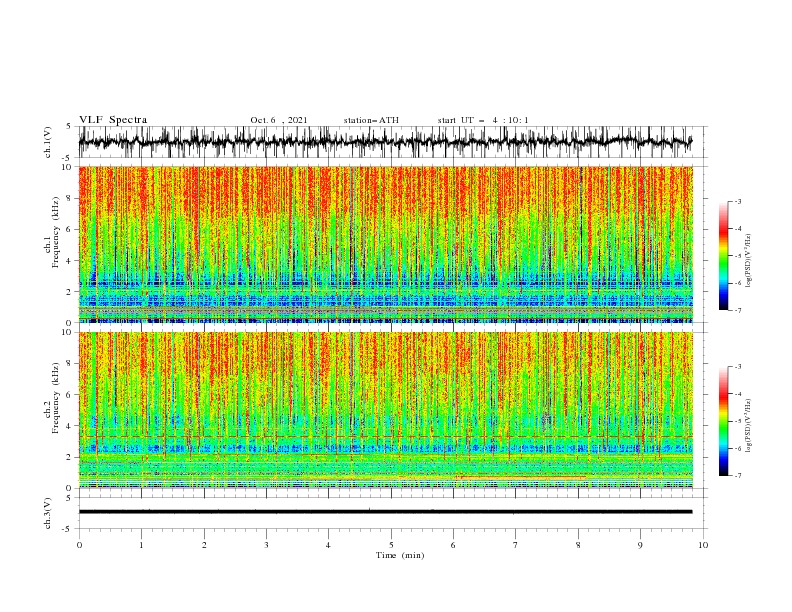Click the ch.3 flat waveform trace
The width and height of the screenshot is (792, 612).
click(385, 512)
